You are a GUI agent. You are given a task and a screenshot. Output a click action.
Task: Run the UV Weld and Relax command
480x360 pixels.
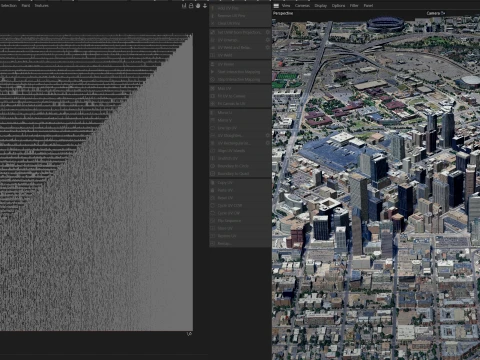[237, 48]
